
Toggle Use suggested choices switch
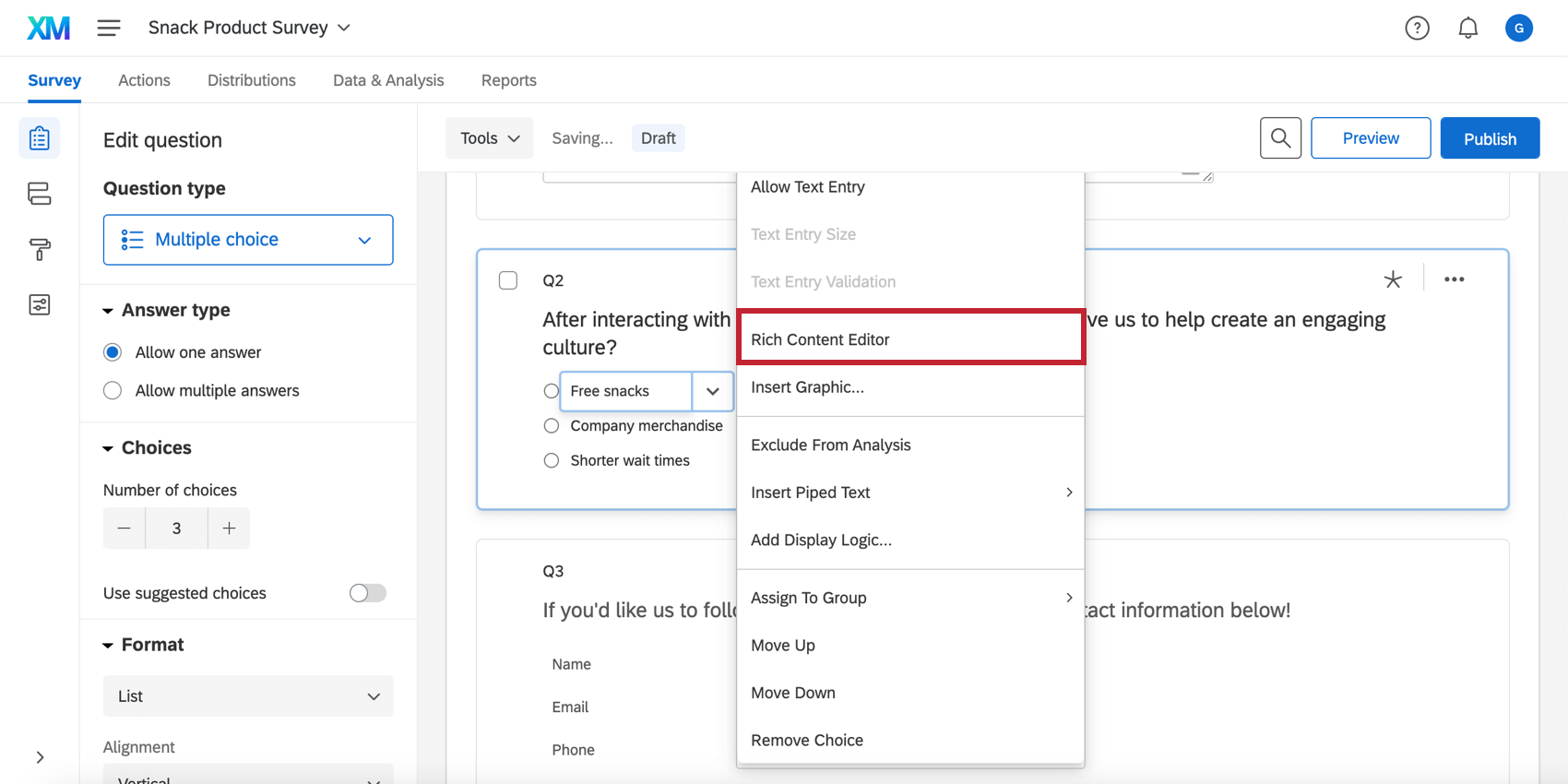pos(367,593)
